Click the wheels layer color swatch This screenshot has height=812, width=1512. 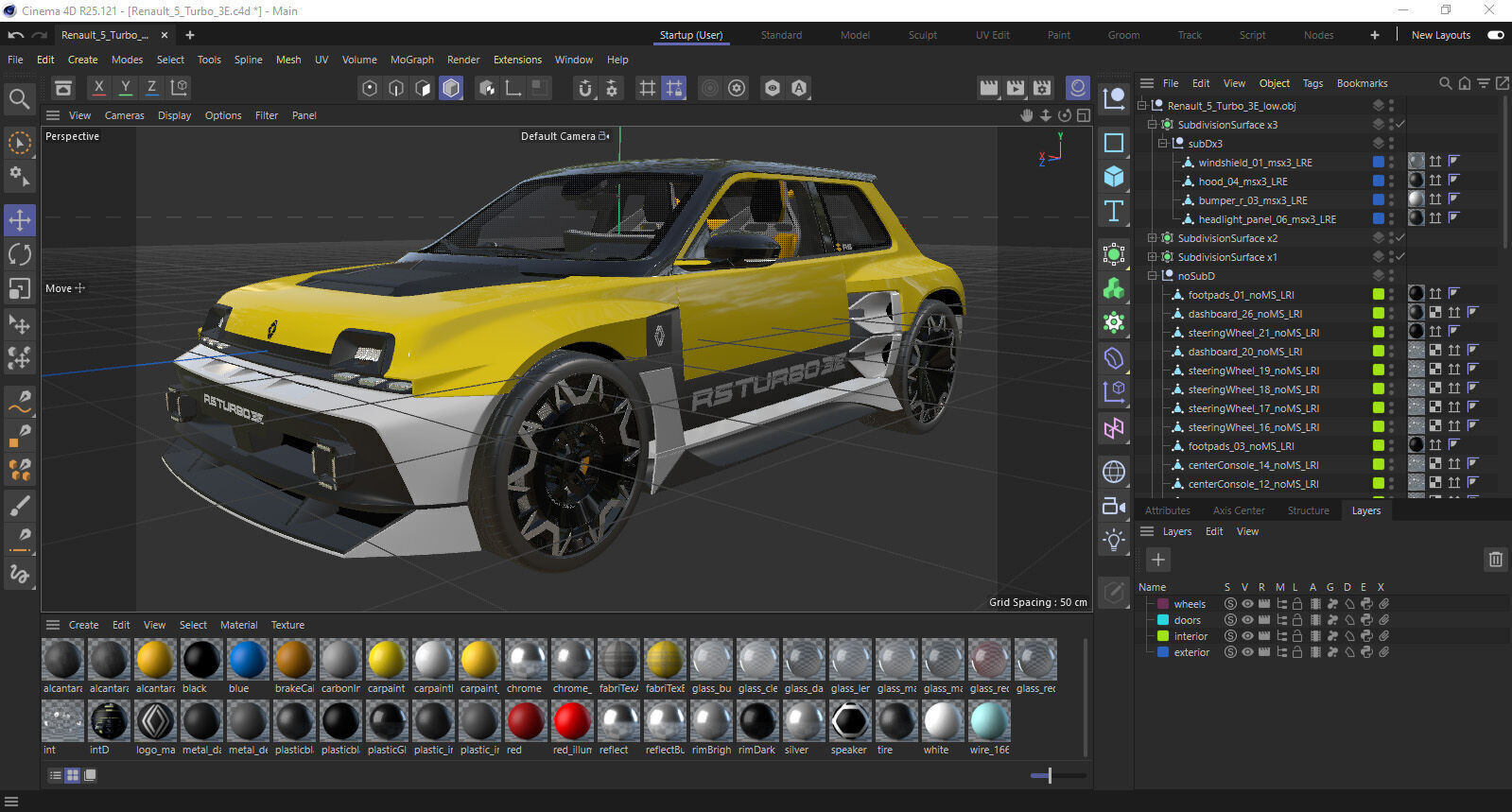tap(1163, 604)
